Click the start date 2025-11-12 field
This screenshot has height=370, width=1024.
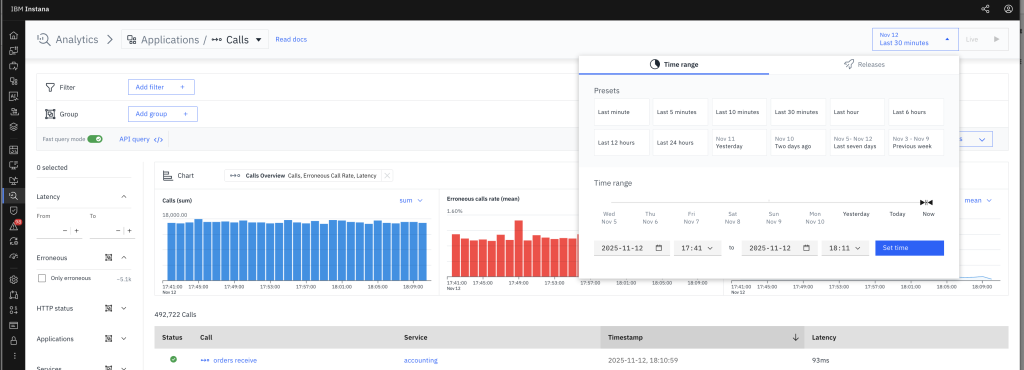632,248
